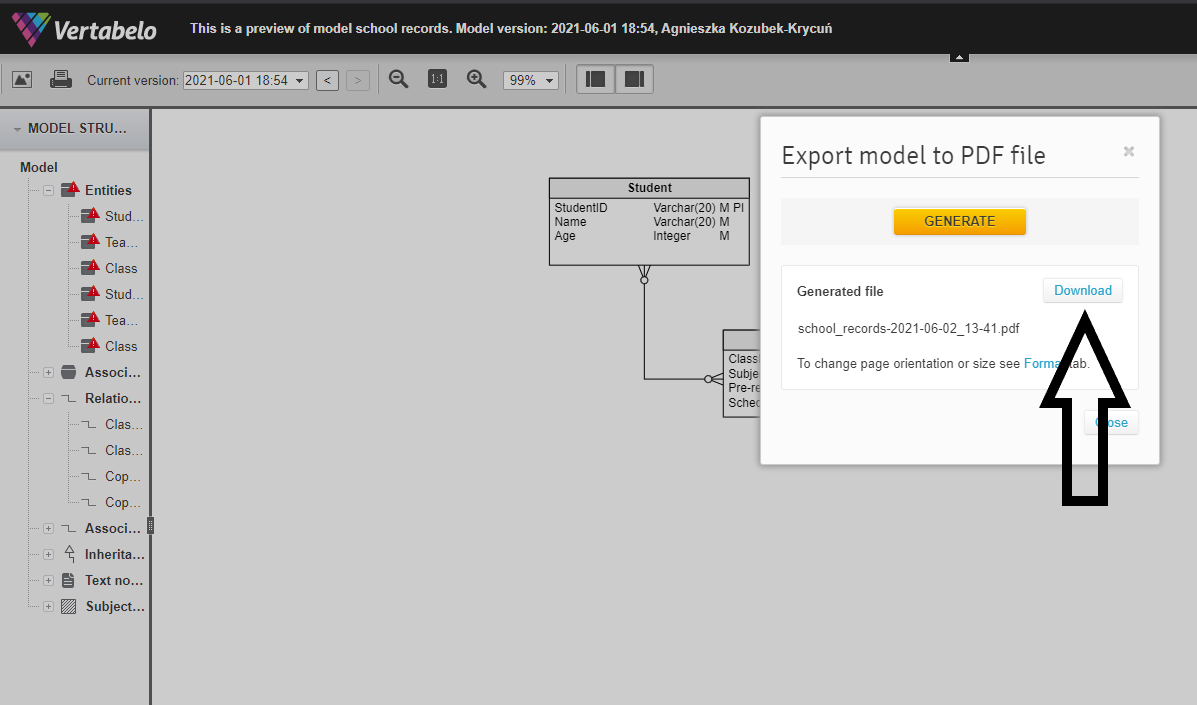Select the Student entity header

click(649, 188)
